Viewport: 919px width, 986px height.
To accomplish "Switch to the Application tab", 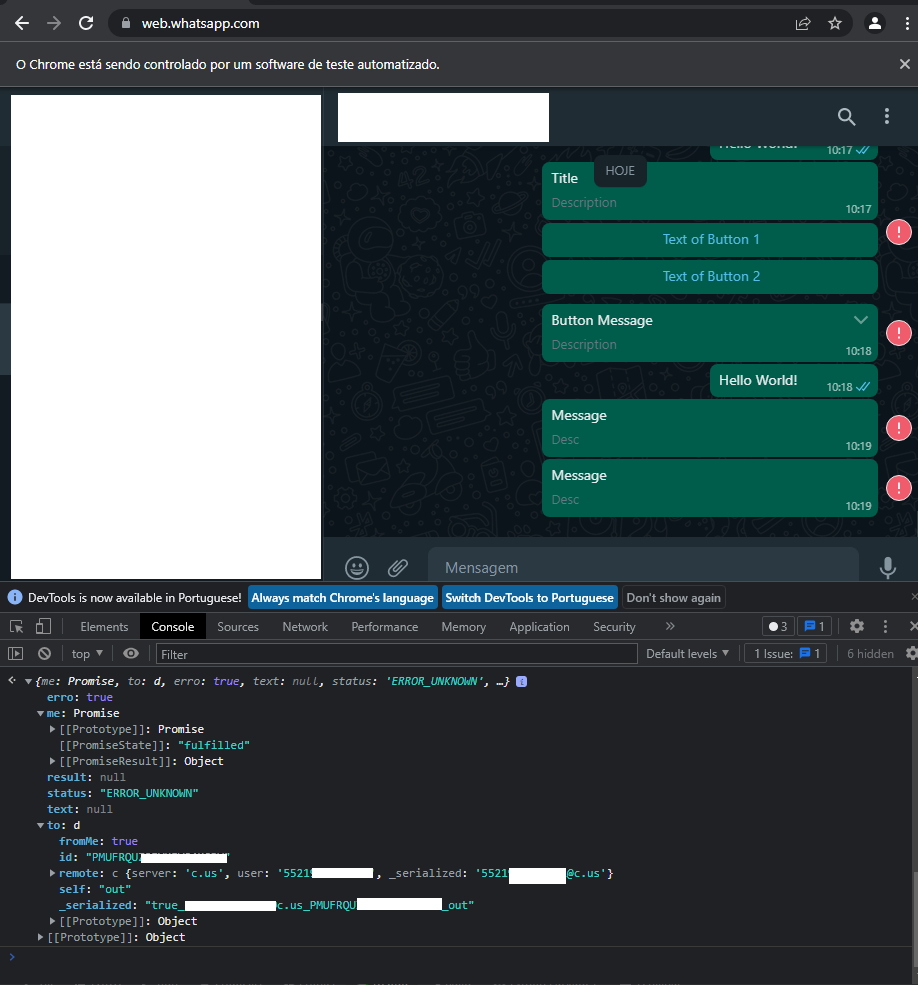I will click(539, 627).
